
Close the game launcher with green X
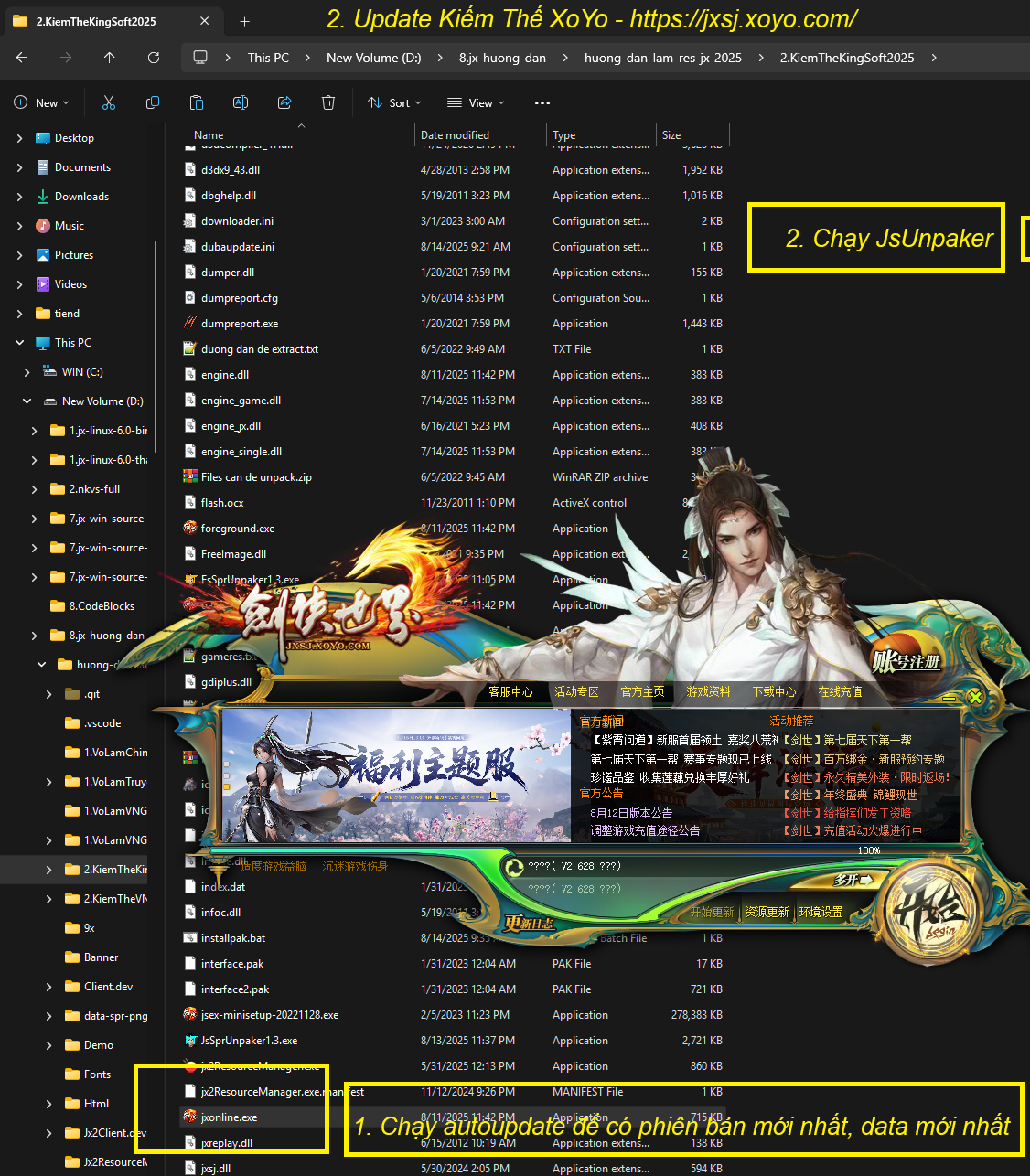[975, 697]
